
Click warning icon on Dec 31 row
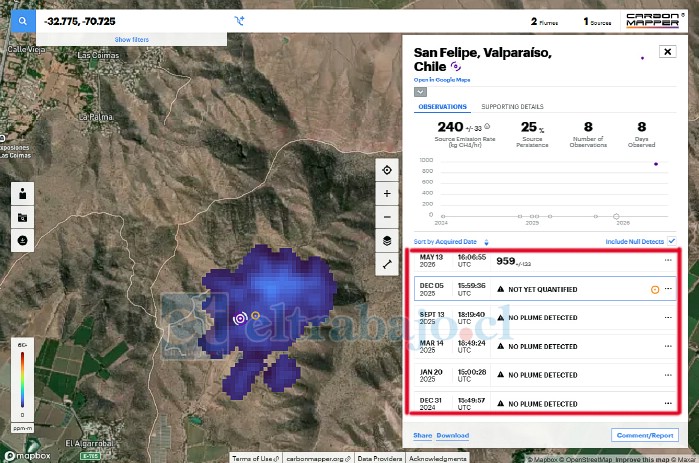click(x=501, y=403)
